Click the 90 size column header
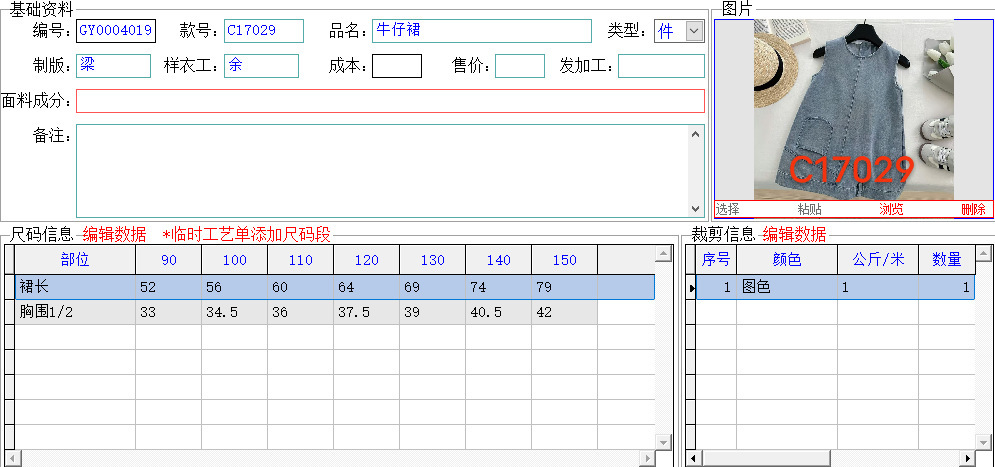The width and height of the screenshot is (995, 467). 169,260
